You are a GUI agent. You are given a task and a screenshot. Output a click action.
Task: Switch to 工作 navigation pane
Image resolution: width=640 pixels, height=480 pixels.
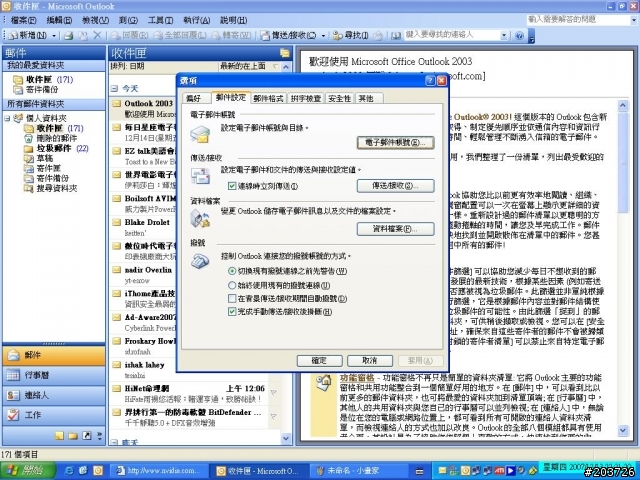tap(54, 415)
